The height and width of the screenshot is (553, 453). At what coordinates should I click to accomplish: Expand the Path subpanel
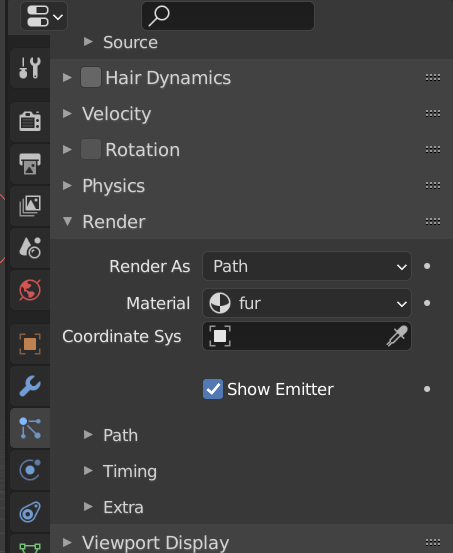click(88, 435)
